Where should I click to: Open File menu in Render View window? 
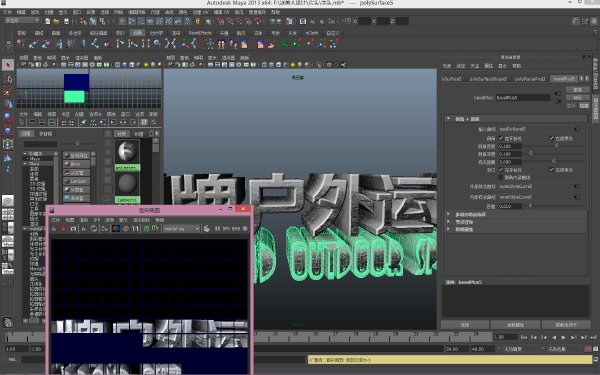(x=55, y=220)
